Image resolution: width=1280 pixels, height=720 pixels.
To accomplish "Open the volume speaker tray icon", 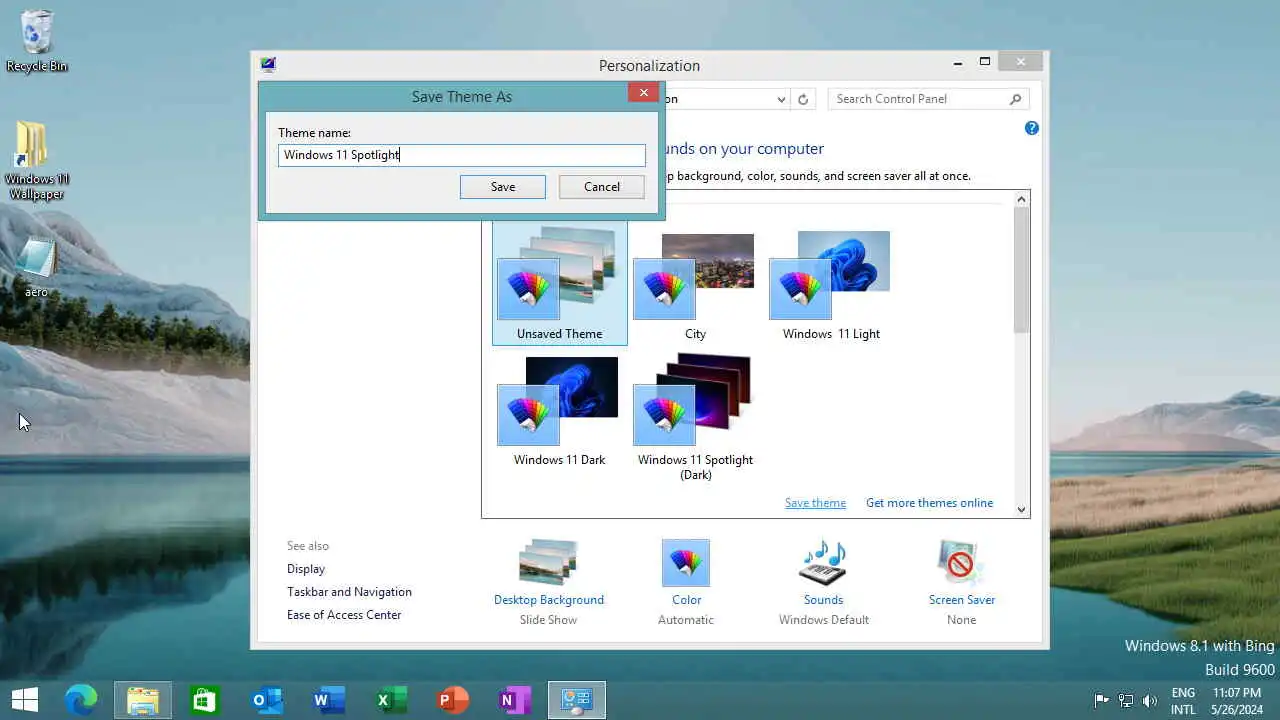I will pos(1150,700).
